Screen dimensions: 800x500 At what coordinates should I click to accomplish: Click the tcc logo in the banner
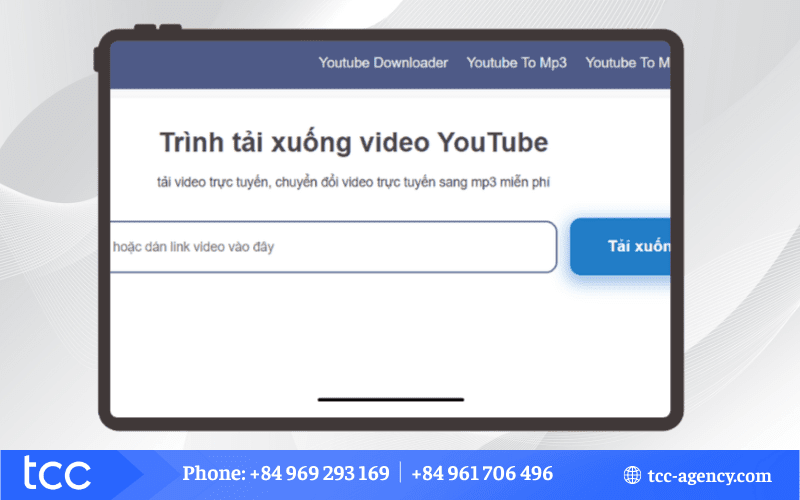[57, 473]
